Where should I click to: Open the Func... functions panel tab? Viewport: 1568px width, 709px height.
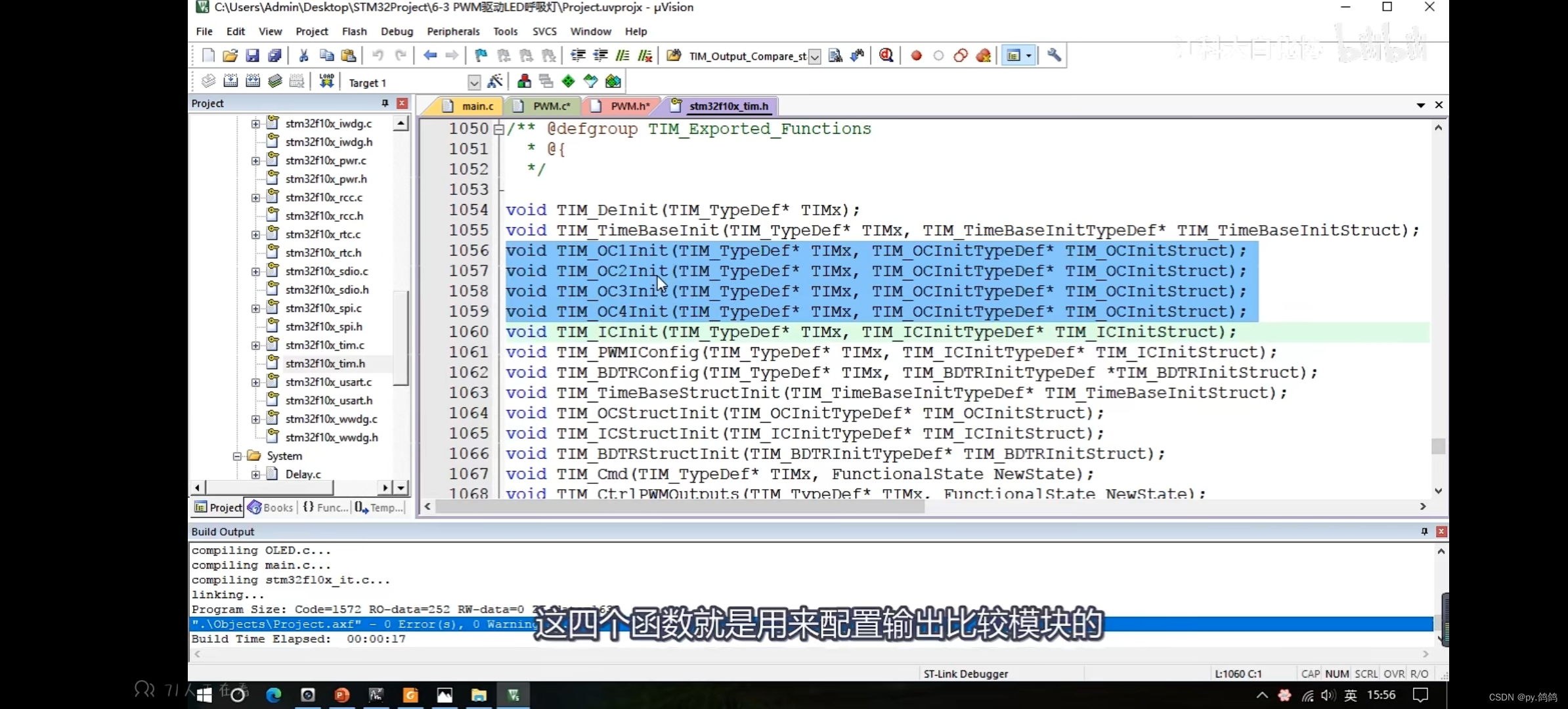click(325, 507)
